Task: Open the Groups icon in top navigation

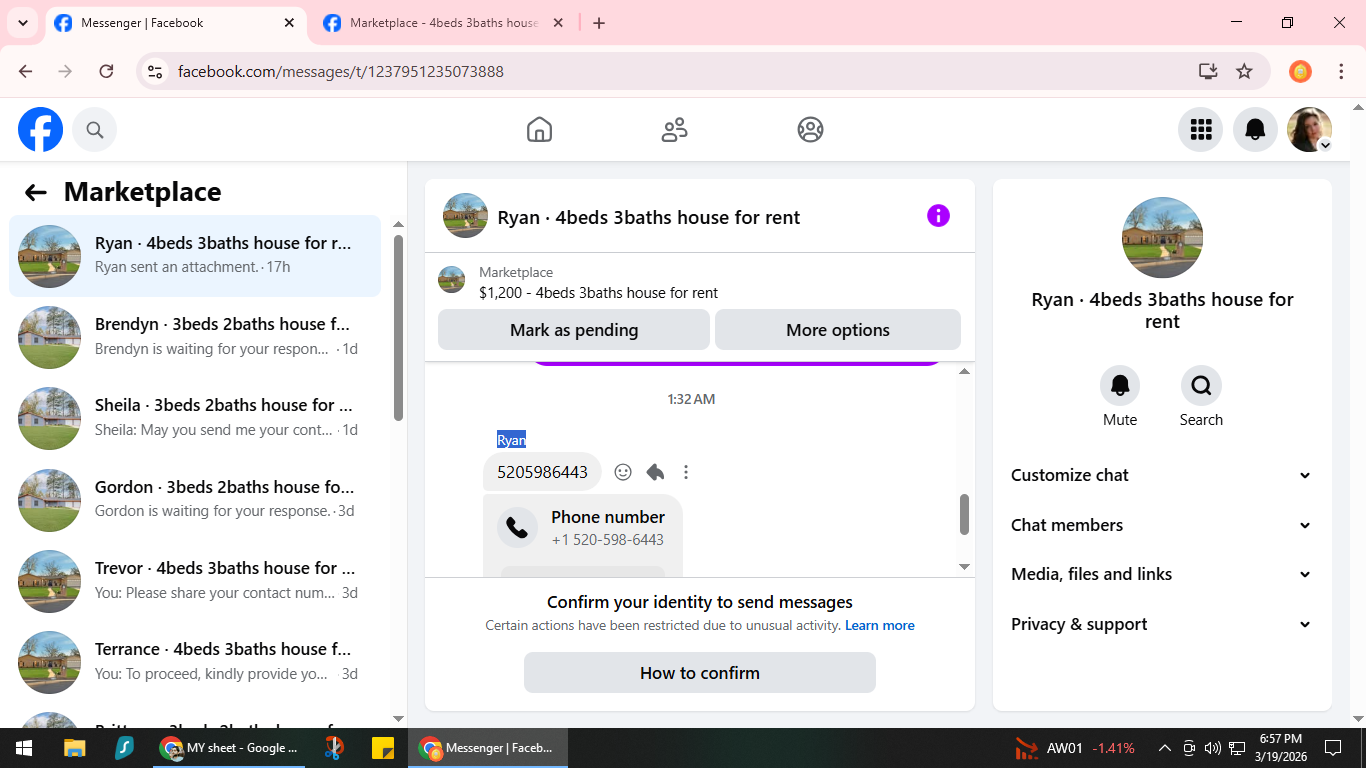Action: point(810,130)
